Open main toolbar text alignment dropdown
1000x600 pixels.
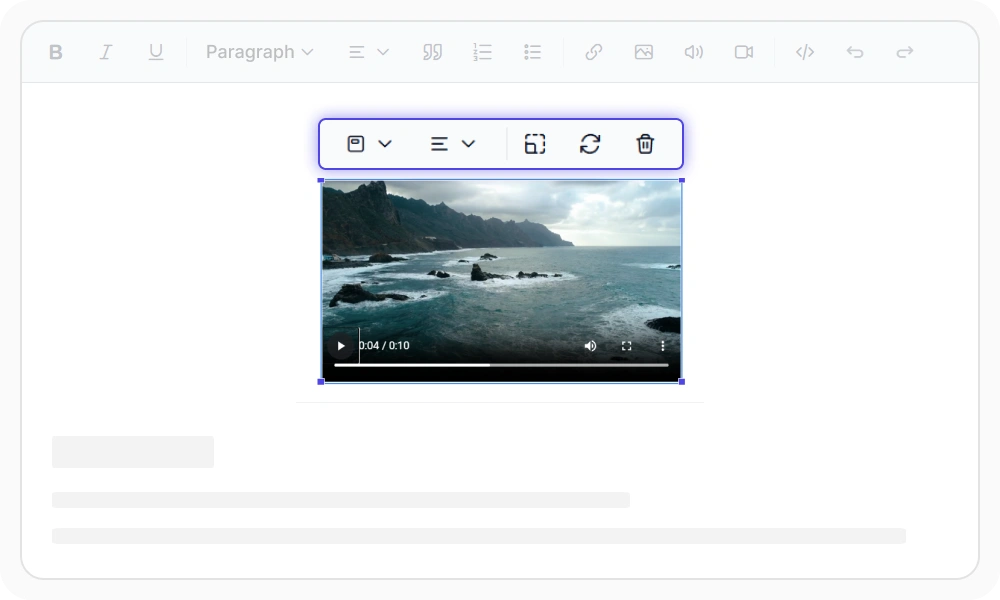coord(369,52)
